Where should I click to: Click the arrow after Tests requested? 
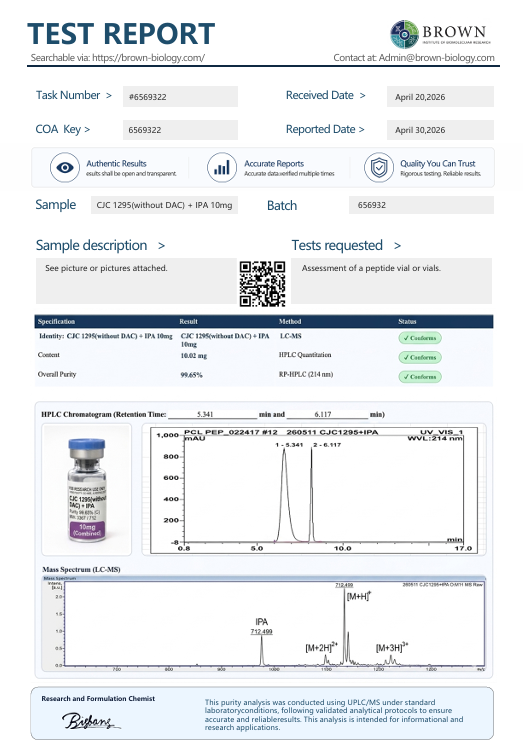pos(398,246)
